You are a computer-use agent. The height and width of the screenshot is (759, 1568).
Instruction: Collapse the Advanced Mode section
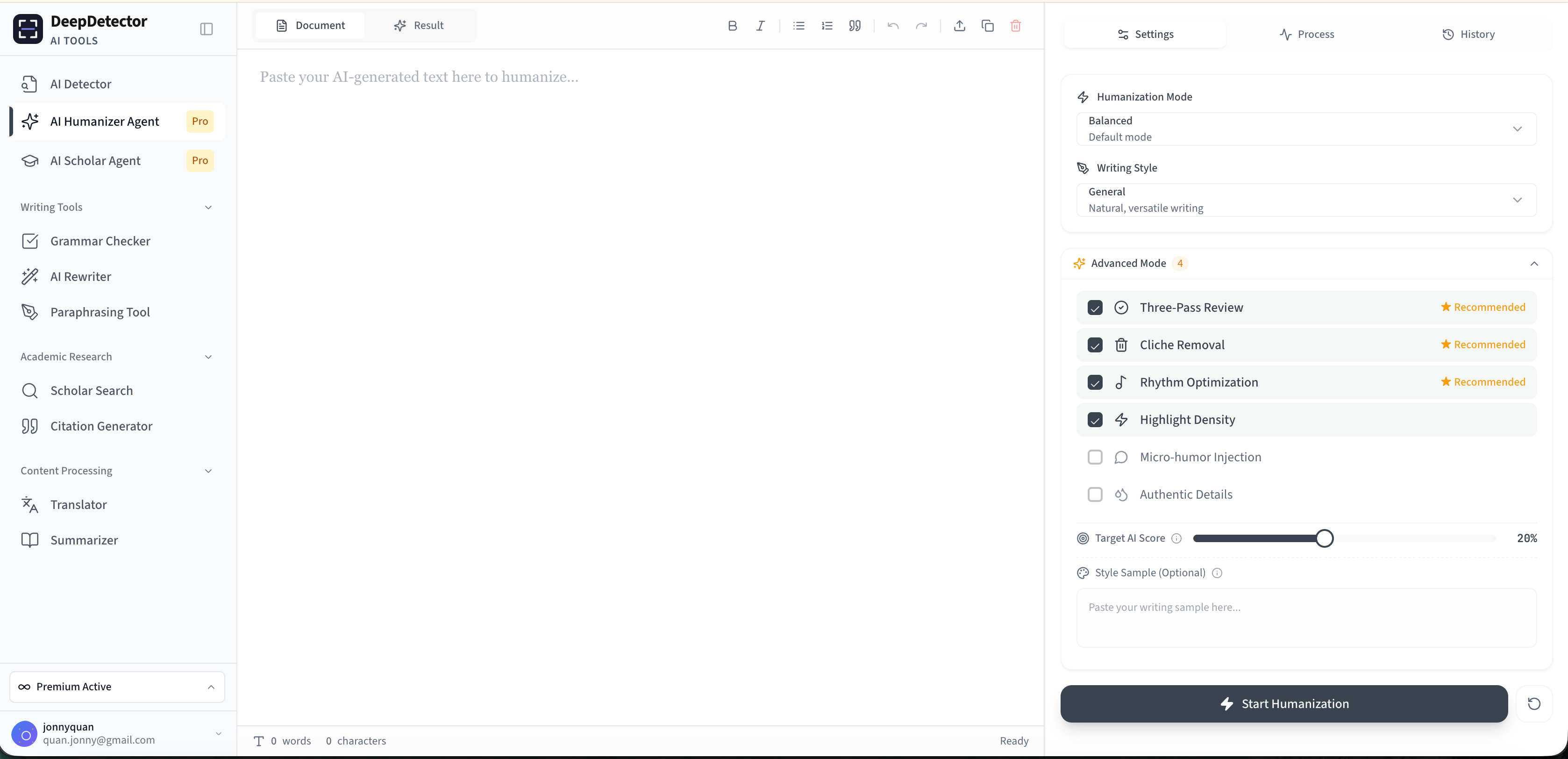coord(1534,264)
